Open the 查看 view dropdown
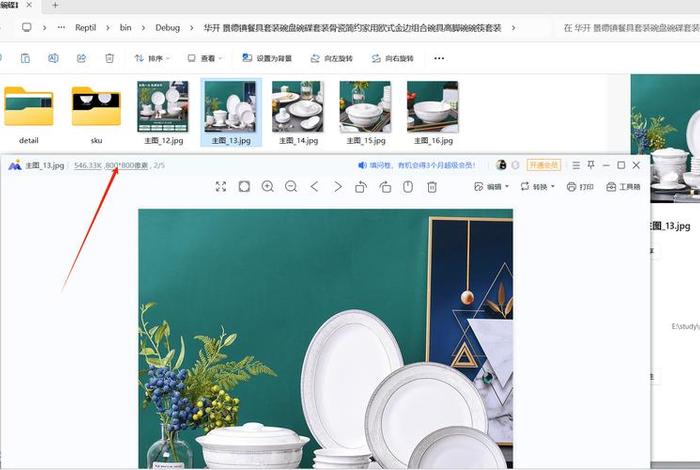Screen dimensions: 700x470 [206, 59]
